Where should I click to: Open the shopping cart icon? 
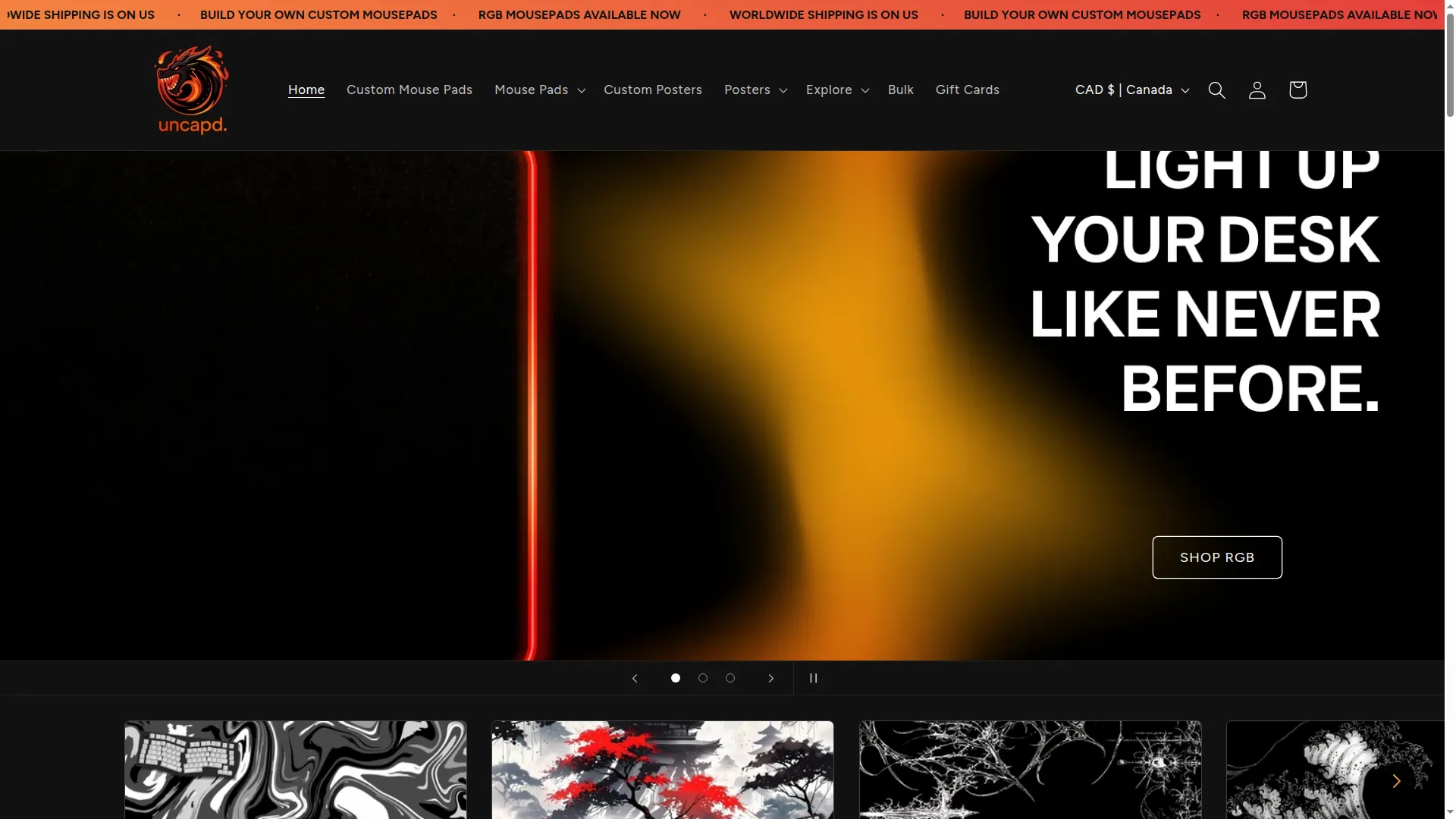click(1298, 89)
